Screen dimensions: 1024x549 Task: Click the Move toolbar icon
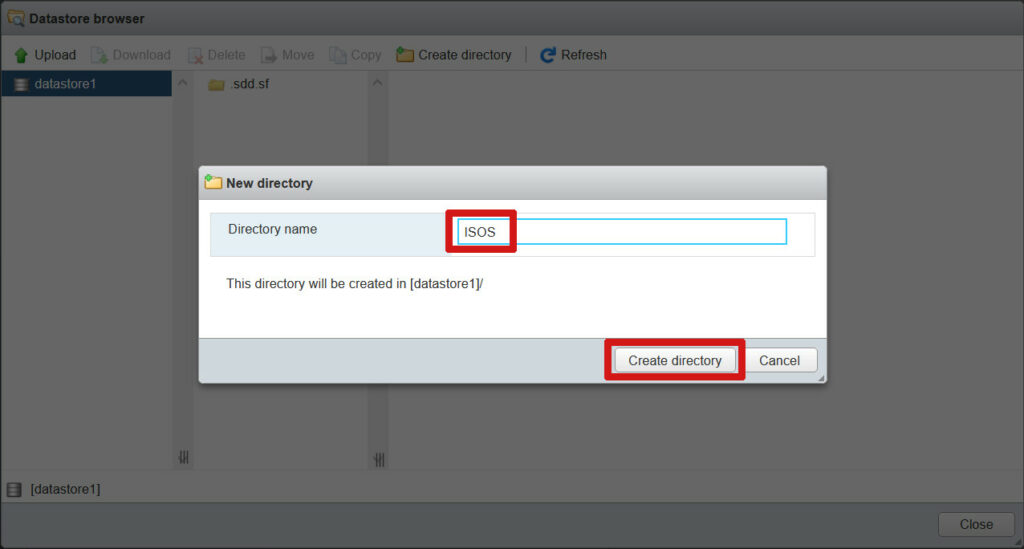click(x=268, y=55)
